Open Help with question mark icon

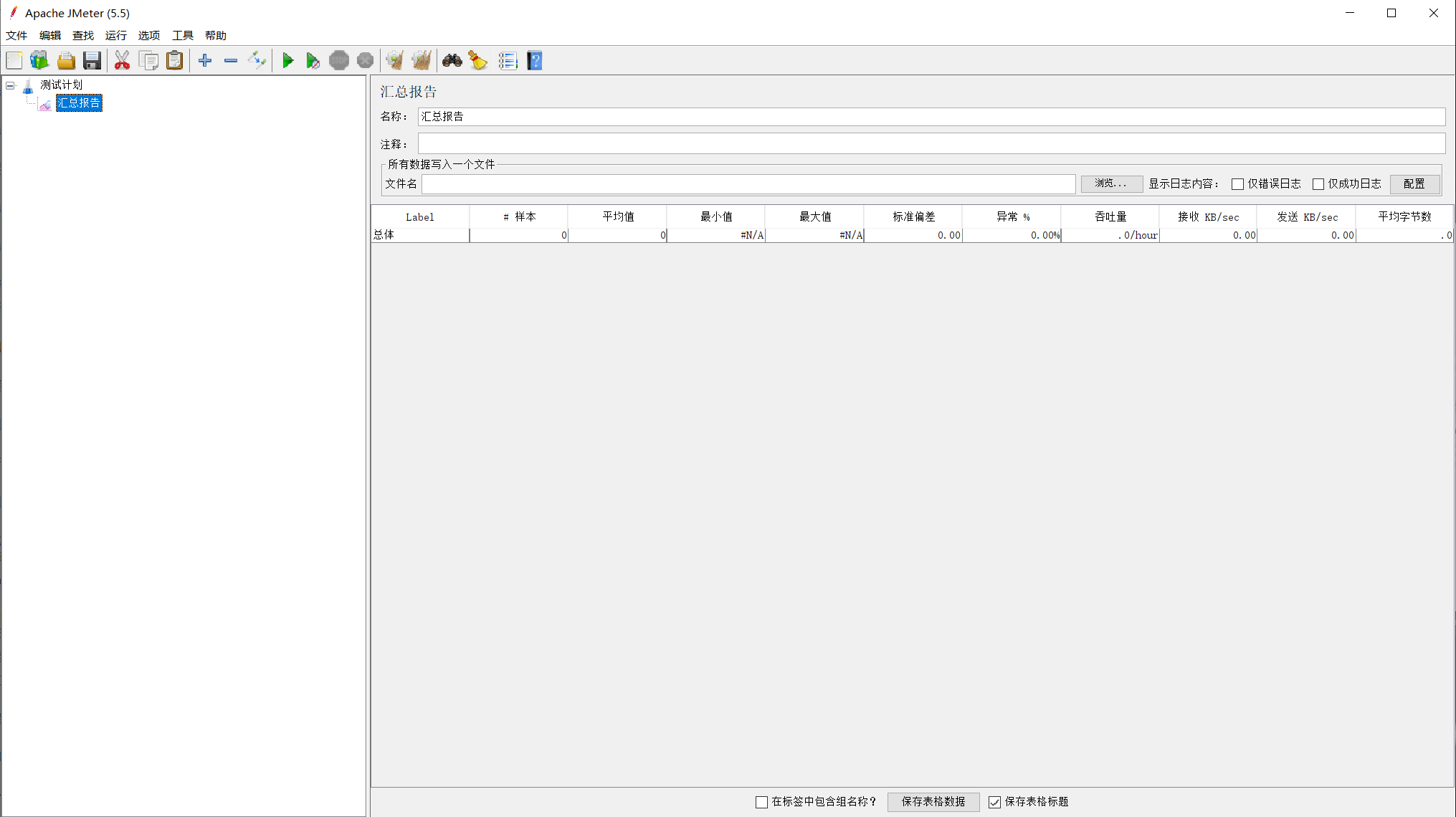click(x=535, y=61)
